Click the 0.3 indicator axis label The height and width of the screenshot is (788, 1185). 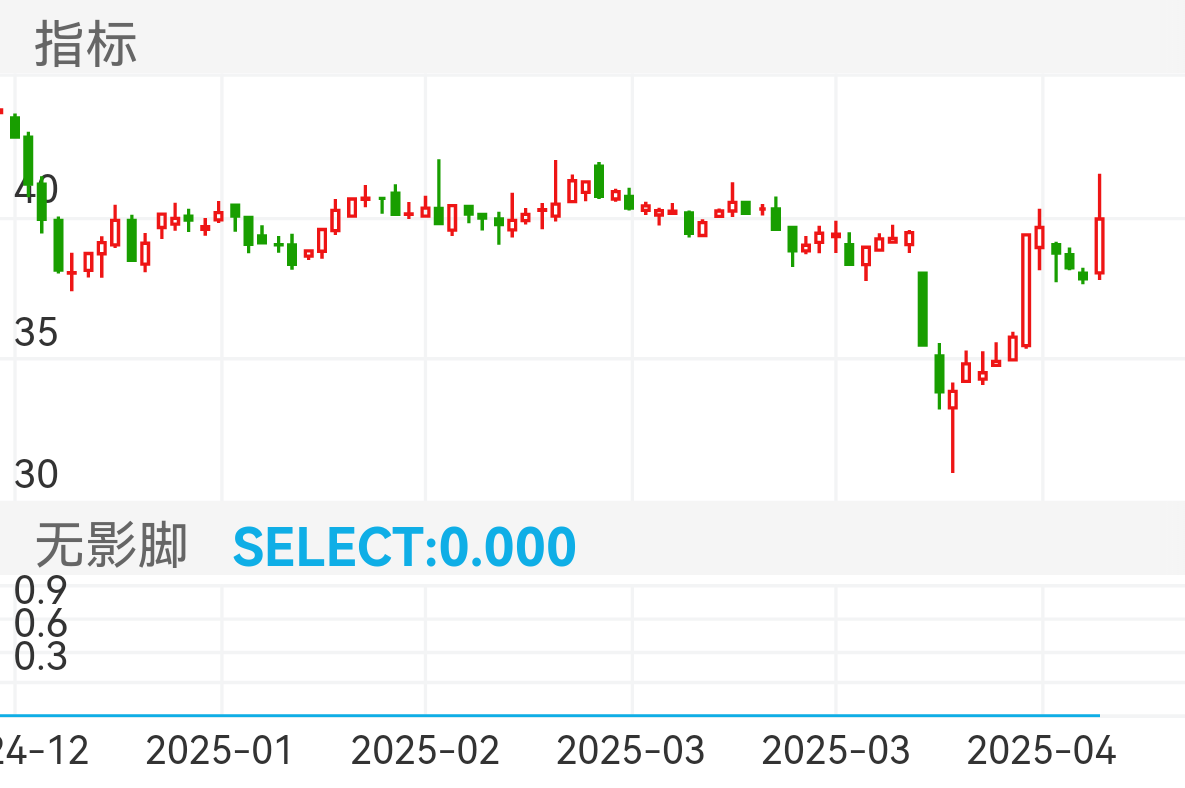(x=41, y=657)
